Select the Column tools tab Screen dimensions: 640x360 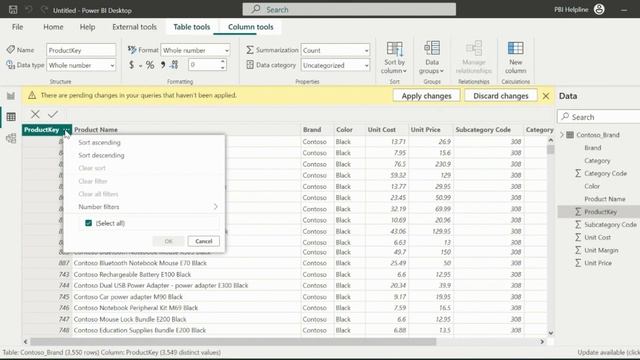(x=251, y=27)
